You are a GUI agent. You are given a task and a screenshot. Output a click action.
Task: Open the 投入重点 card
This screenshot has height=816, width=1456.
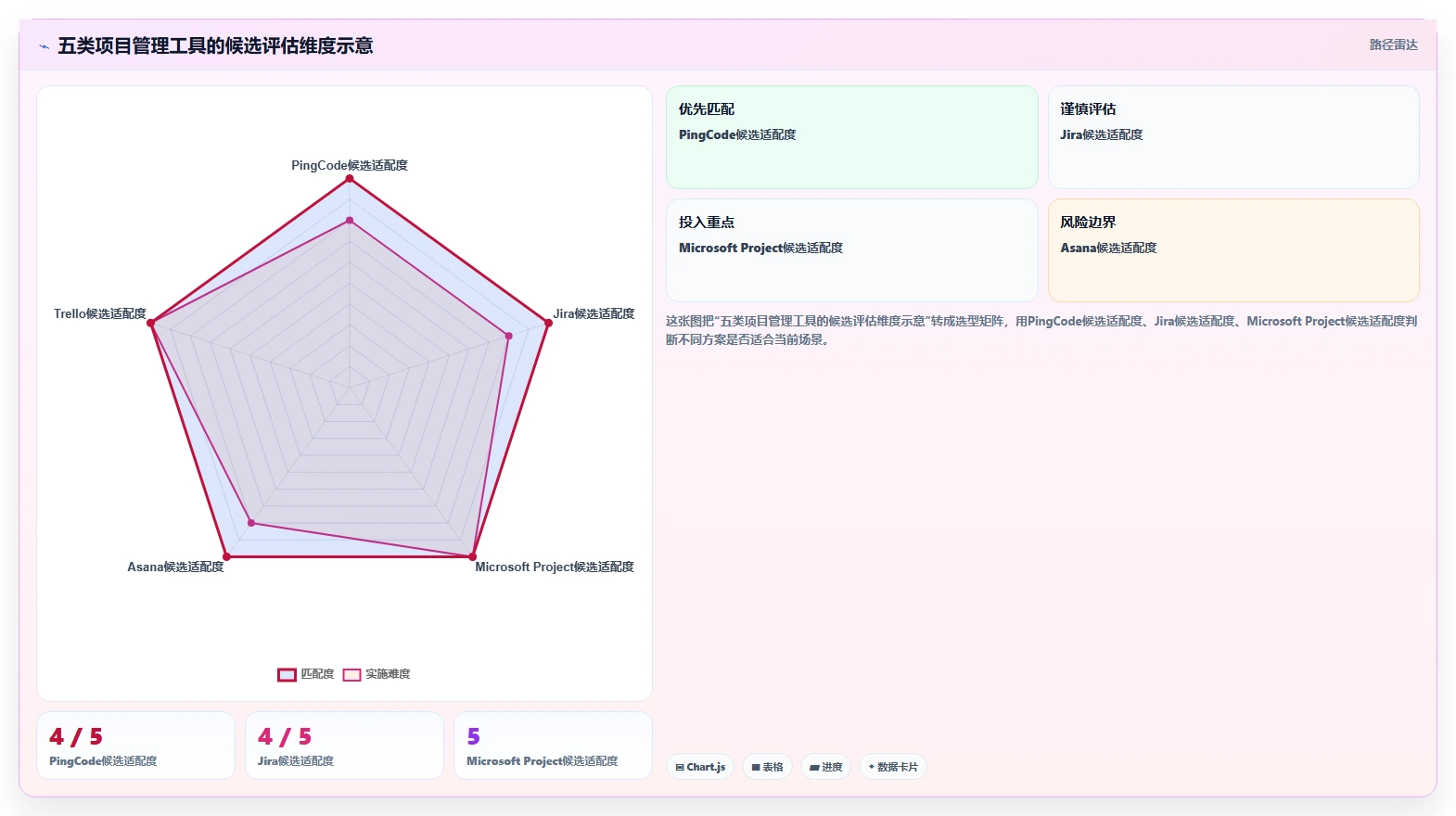[852, 250]
